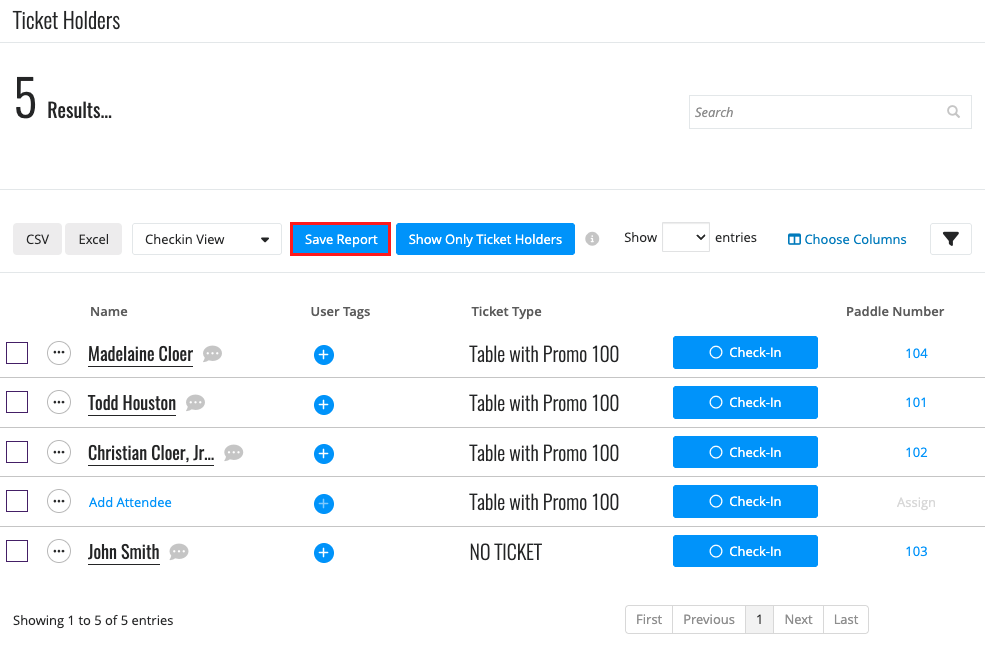Open Todd Houston's comment bubble

(195, 403)
